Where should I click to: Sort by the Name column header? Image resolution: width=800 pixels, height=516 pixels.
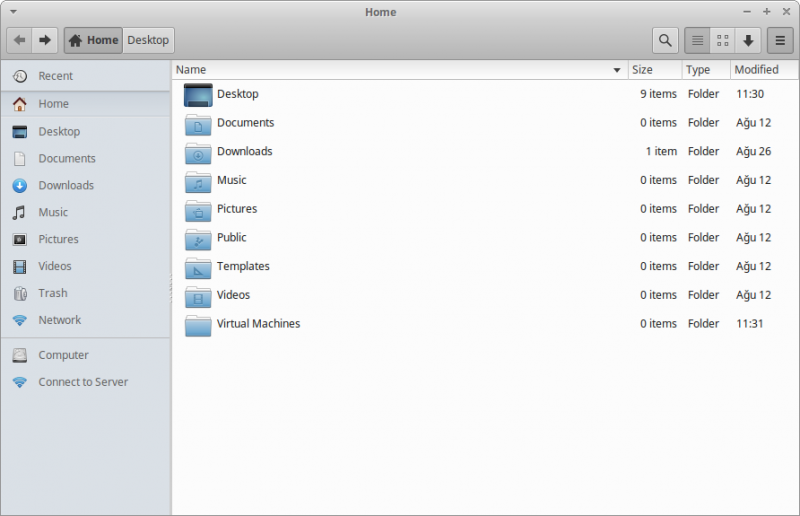[399, 70]
